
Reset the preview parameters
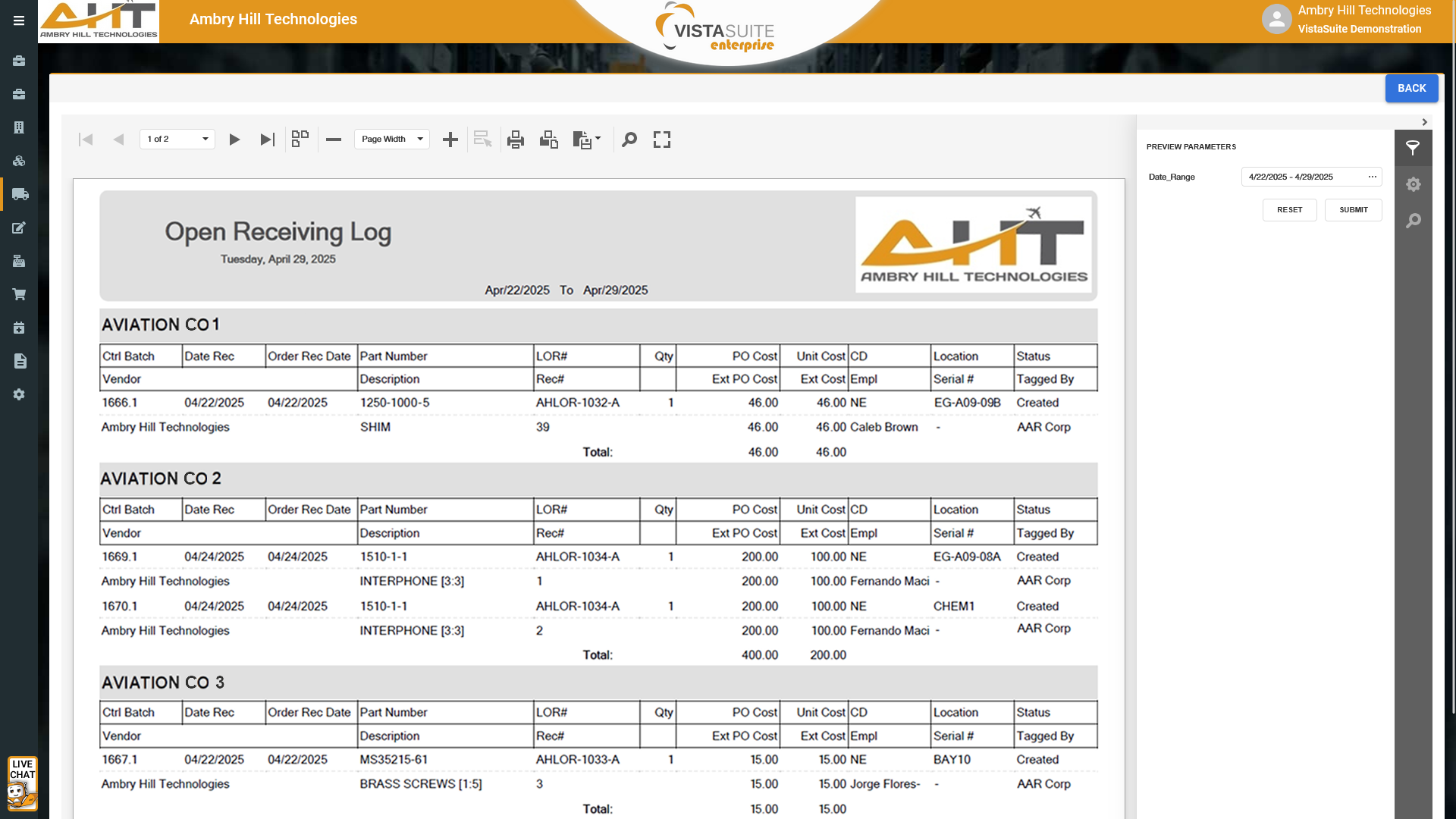pyautogui.click(x=1289, y=210)
